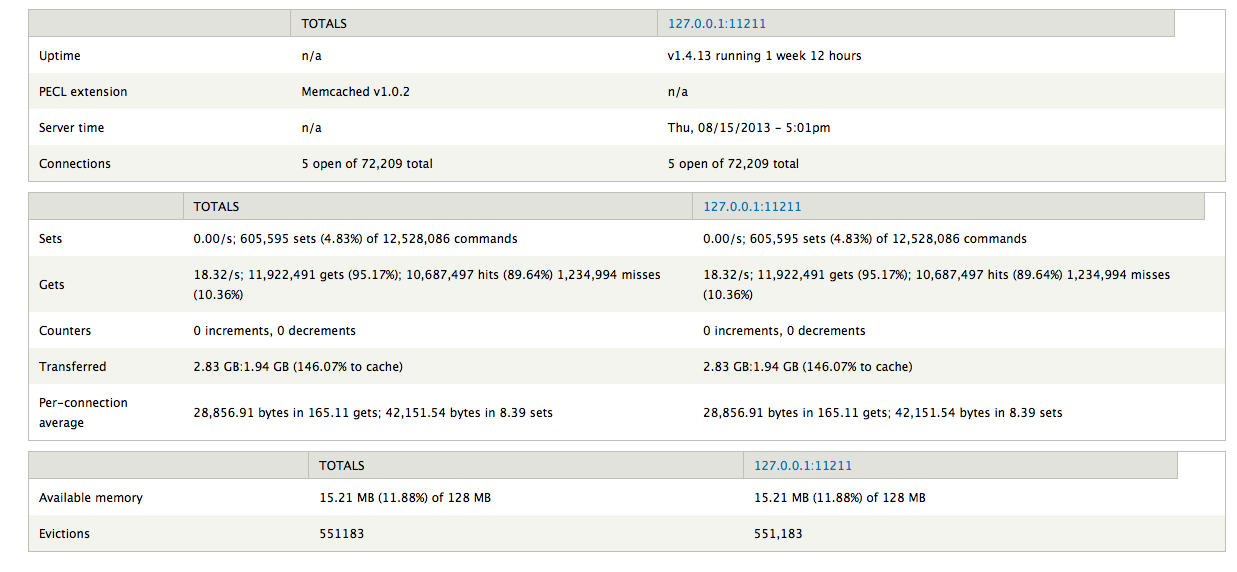Select the Counters row label
1237x572 pixels.
(65, 331)
